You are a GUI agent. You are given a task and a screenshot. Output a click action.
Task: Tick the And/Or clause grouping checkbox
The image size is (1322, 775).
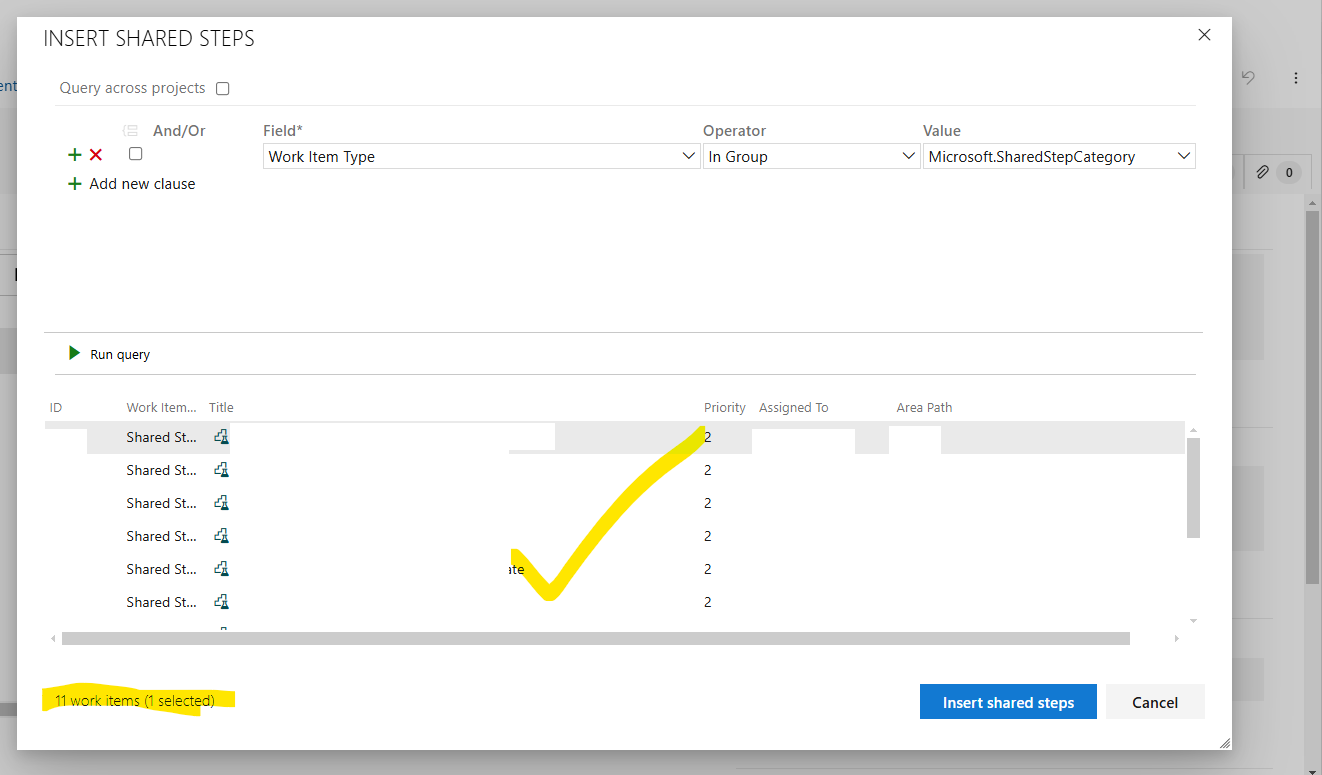tap(136, 154)
